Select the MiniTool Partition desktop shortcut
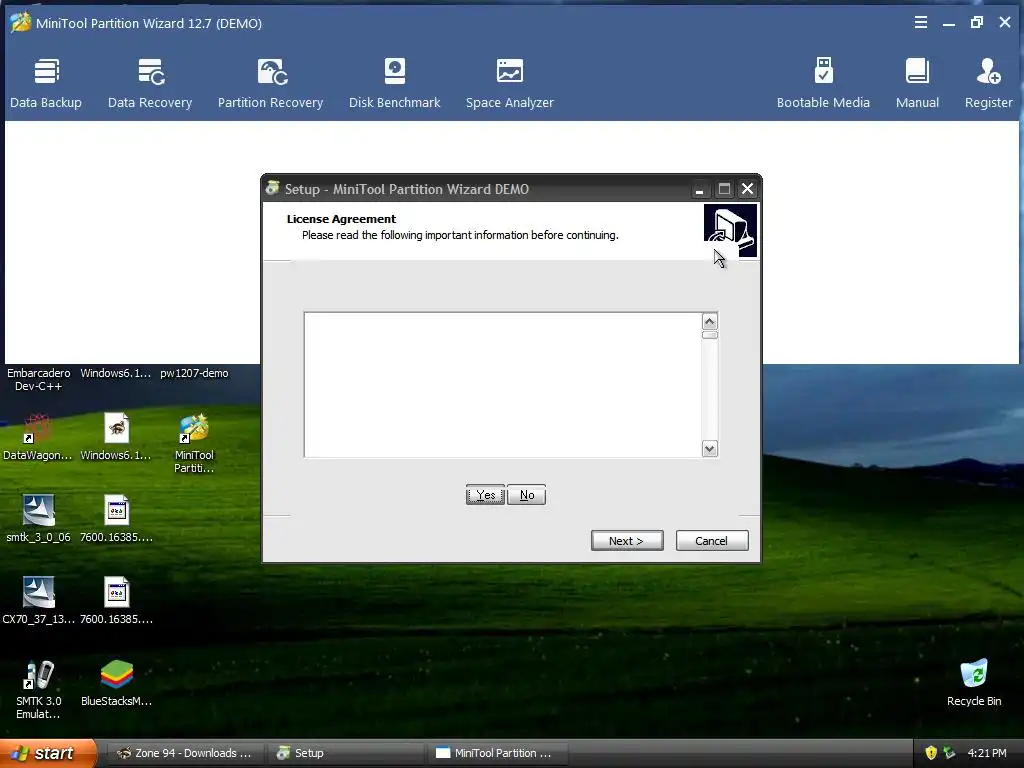This screenshot has height=768, width=1024. (194, 443)
